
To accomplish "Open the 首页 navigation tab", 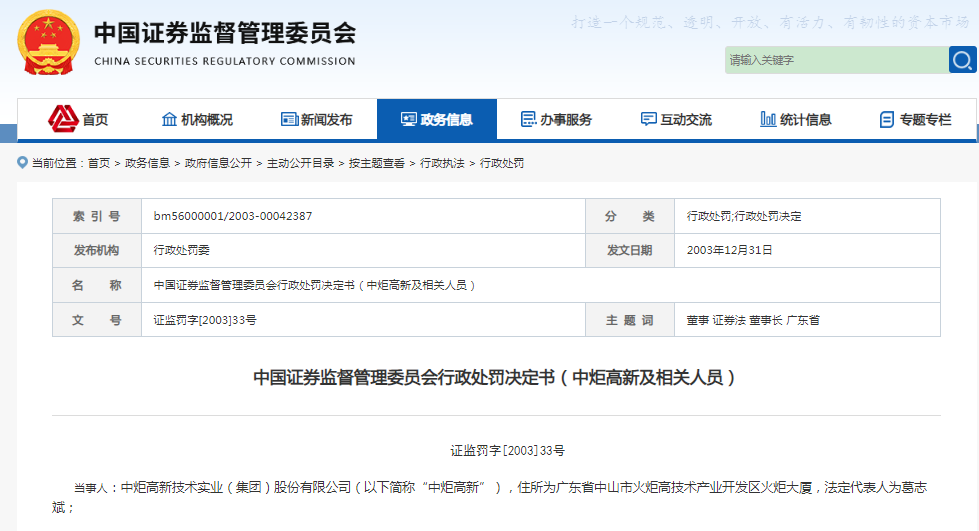I will click(77, 119).
